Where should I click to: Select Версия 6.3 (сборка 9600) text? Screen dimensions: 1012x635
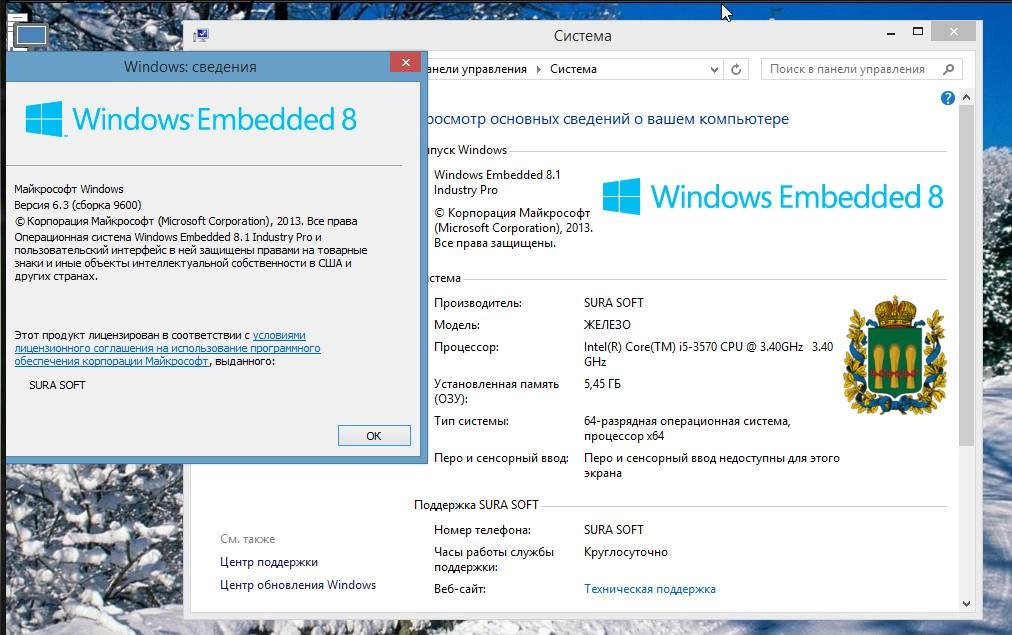[x=77, y=205]
